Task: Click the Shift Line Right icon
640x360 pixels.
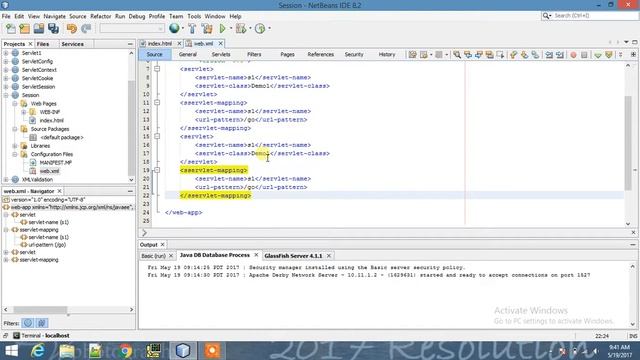Action: coord(560,55)
